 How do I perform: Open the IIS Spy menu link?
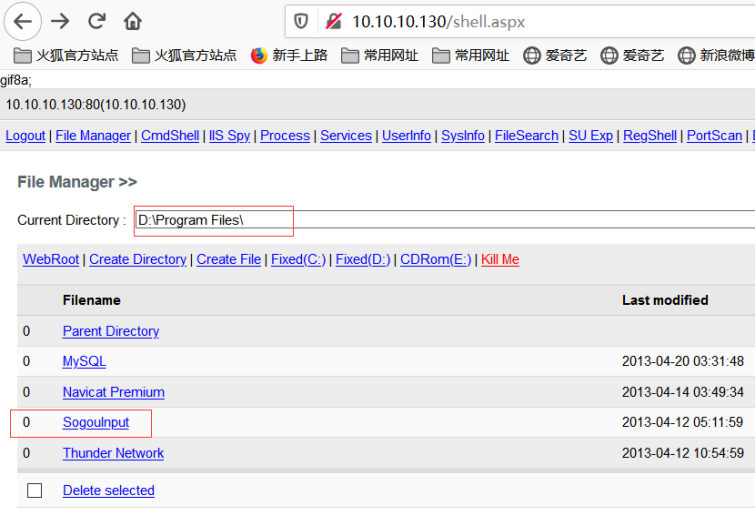click(x=230, y=136)
